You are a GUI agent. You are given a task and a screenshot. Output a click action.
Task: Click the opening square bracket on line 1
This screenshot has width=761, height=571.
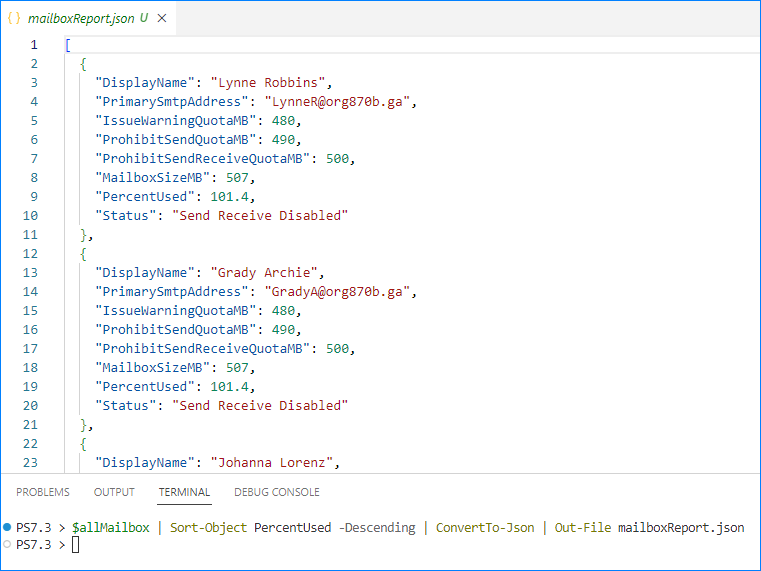click(x=68, y=45)
